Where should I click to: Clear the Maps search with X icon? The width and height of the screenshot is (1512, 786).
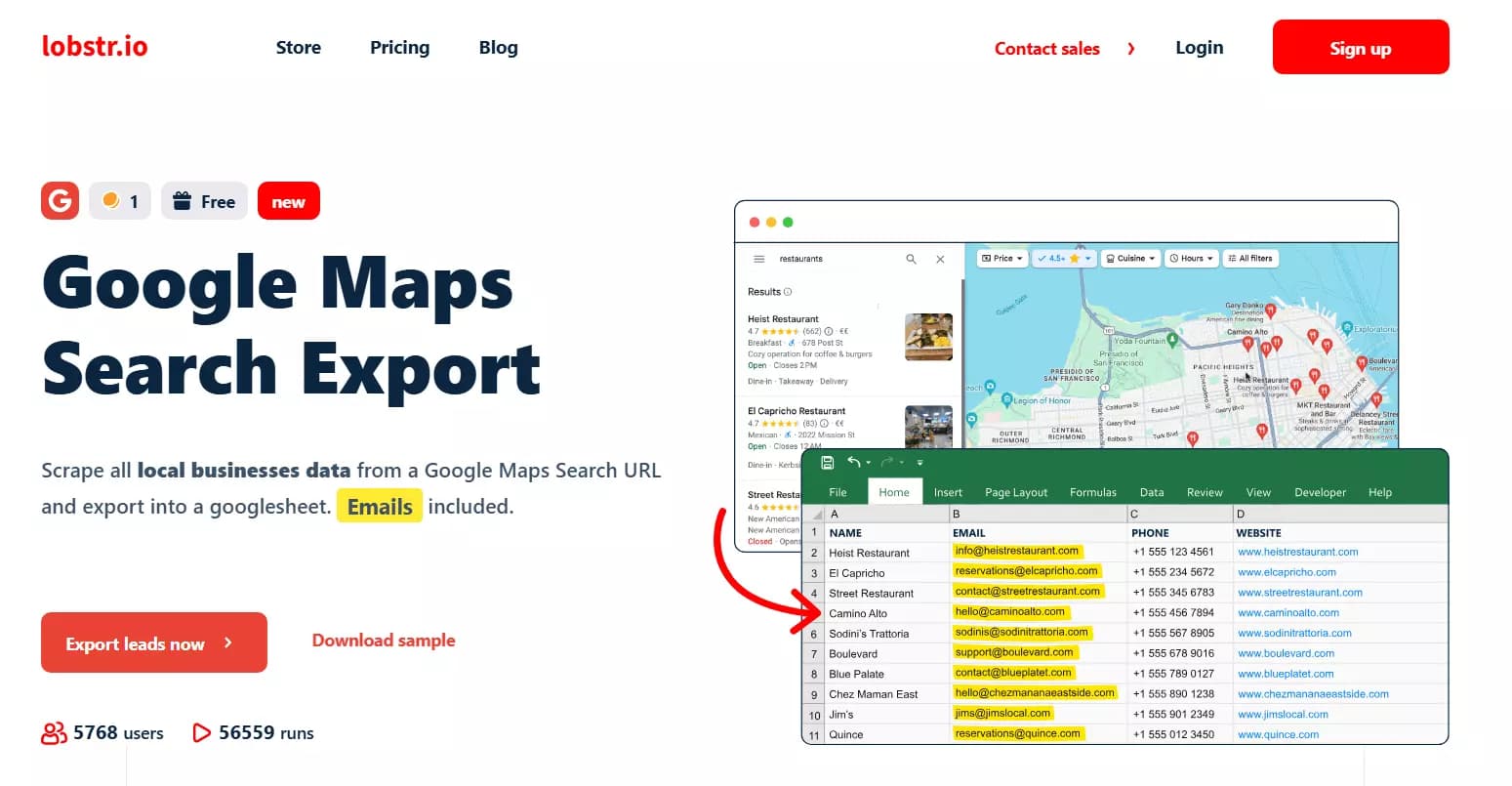940,259
